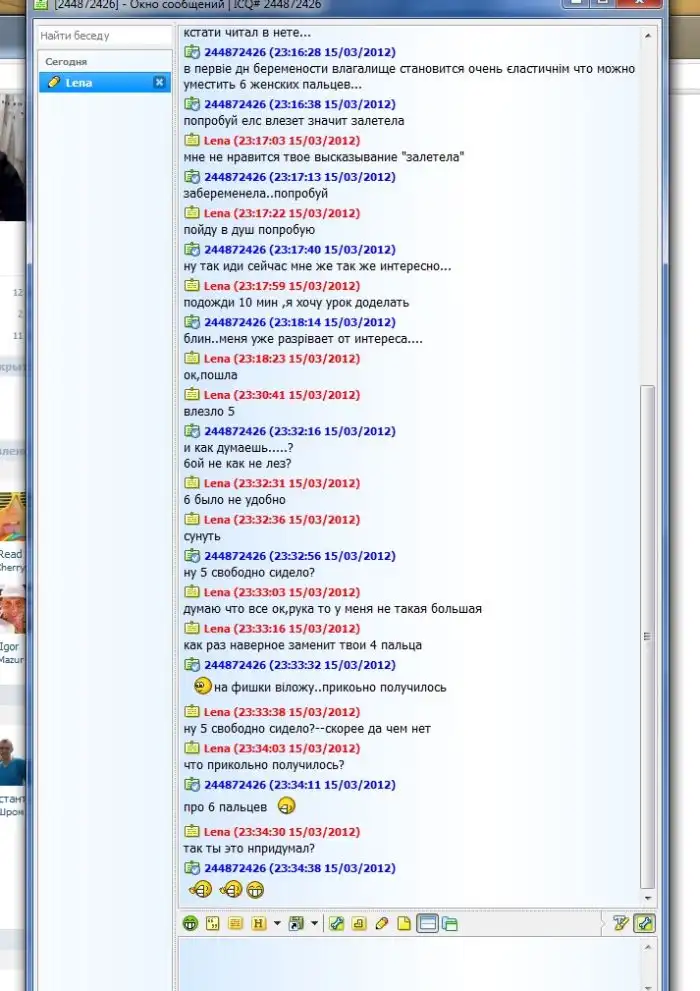Toggle the typing notification icon with pencil

pyautogui.click(x=620, y=923)
